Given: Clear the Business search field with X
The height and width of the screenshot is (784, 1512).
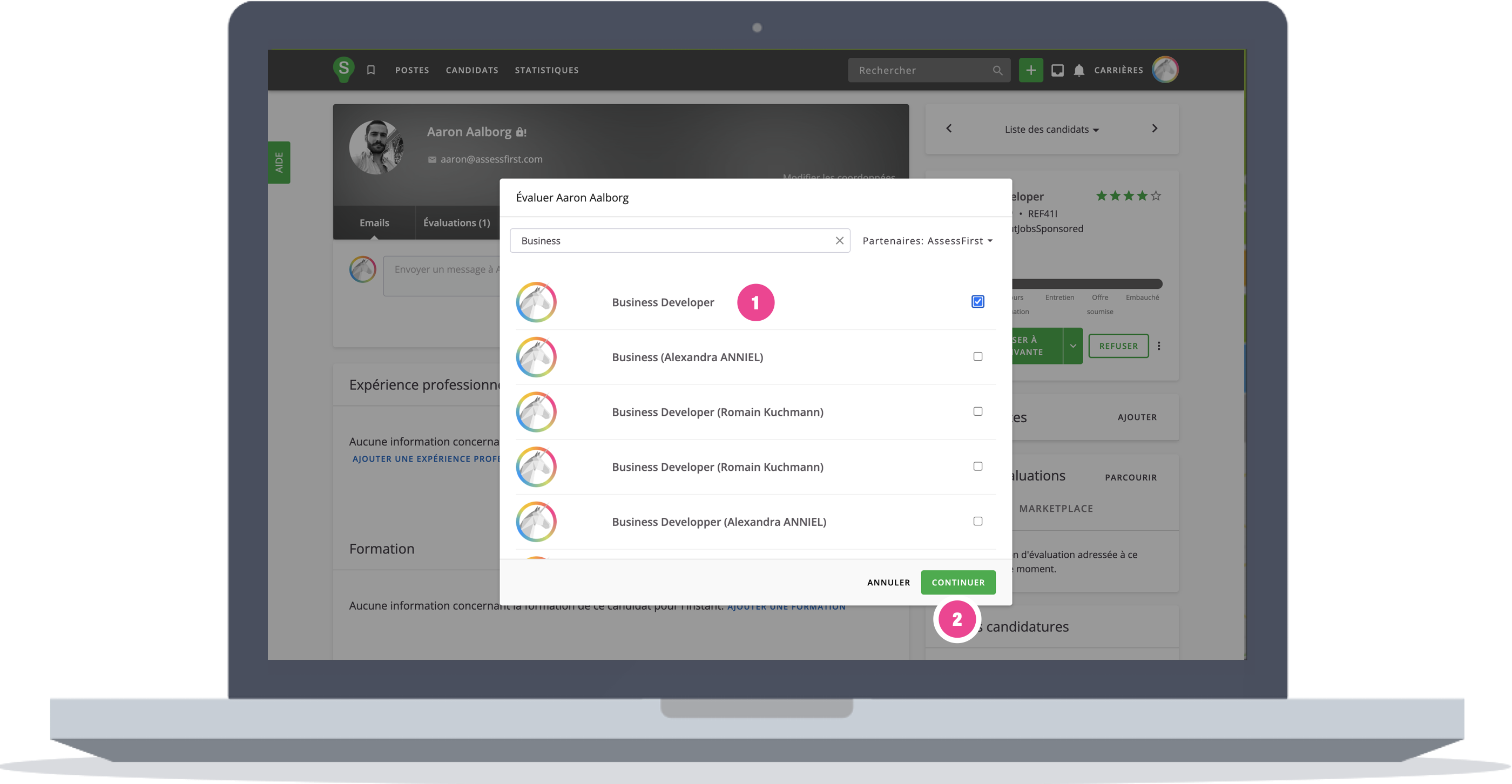Looking at the screenshot, I should coord(839,241).
